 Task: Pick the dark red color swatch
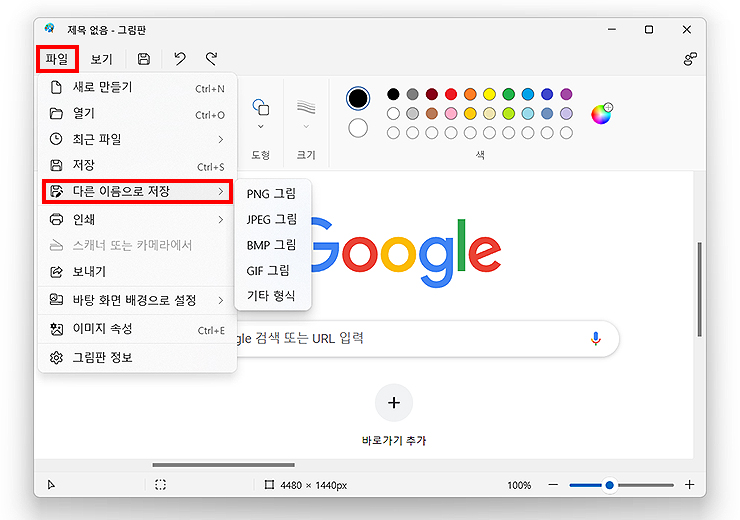(x=432, y=94)
